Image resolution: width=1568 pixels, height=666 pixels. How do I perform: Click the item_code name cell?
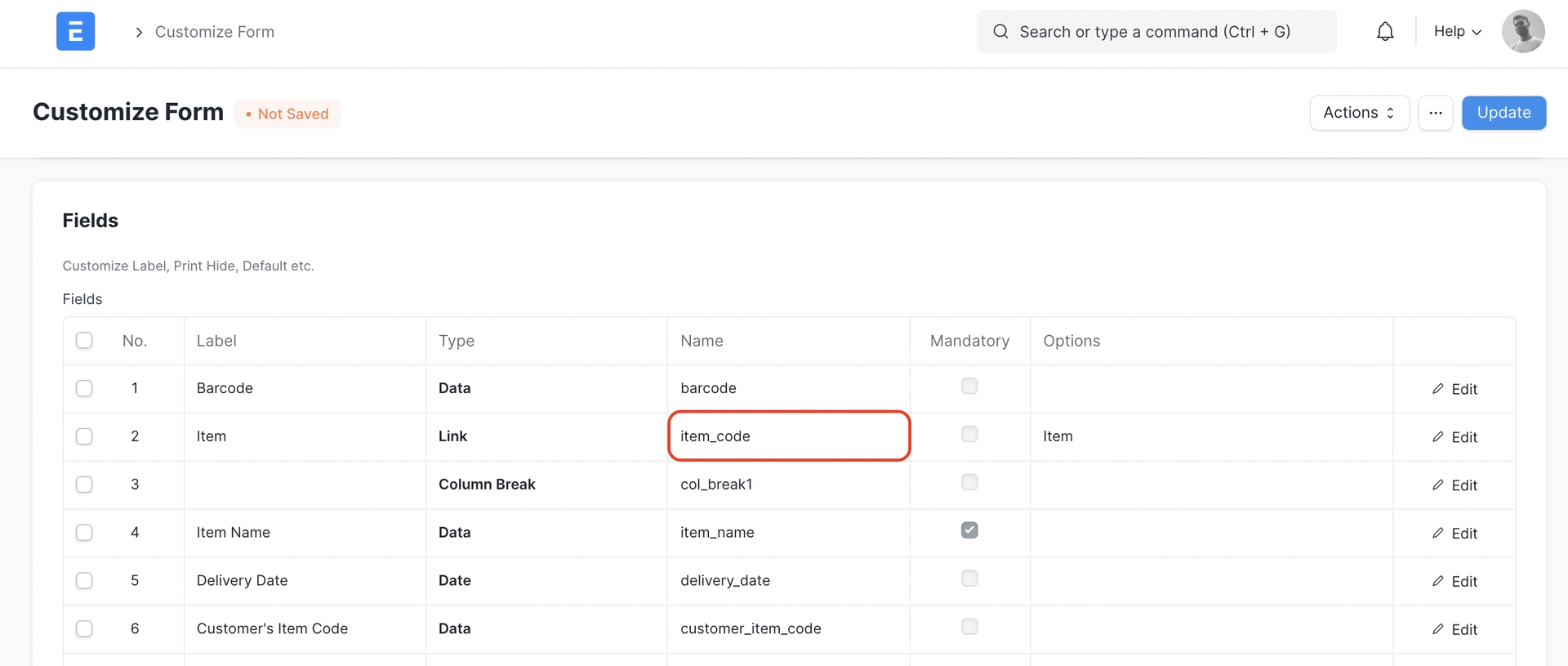tap(788, 436)
